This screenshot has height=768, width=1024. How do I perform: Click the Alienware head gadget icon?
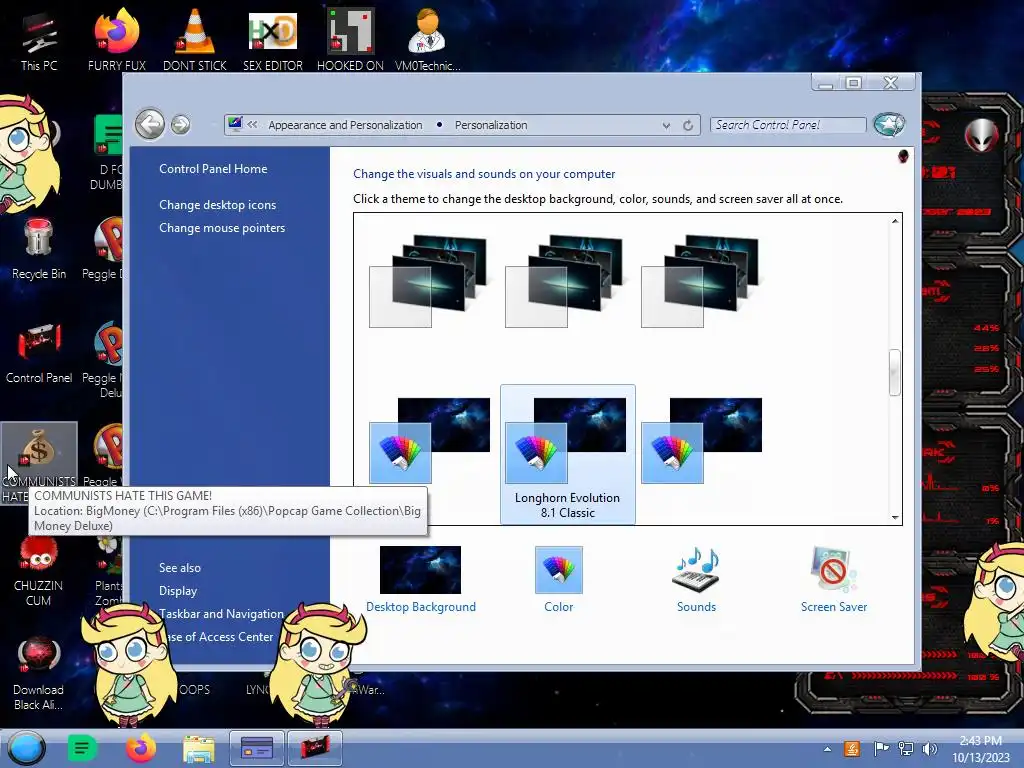coord(982,136)
